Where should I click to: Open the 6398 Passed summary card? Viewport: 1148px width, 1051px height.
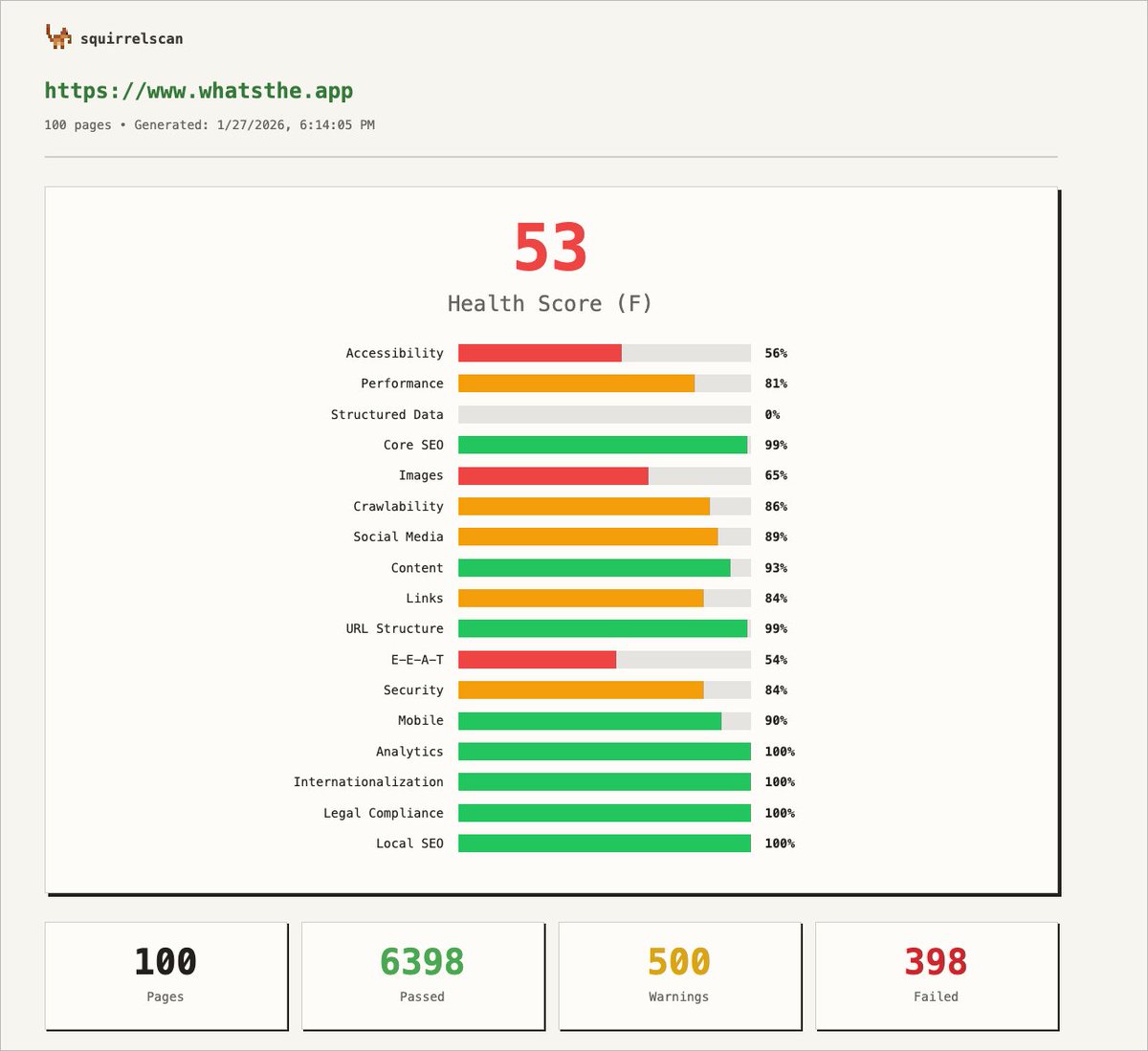click(x=423, y=975)
